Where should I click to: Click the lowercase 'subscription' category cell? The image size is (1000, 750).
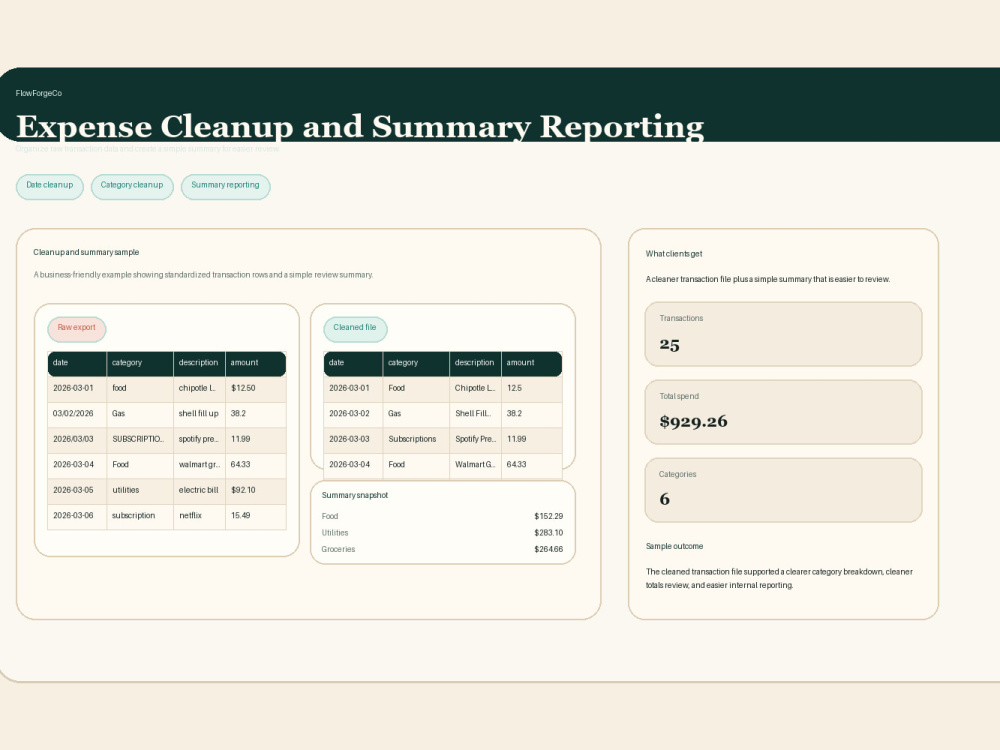tap(140, 517)
